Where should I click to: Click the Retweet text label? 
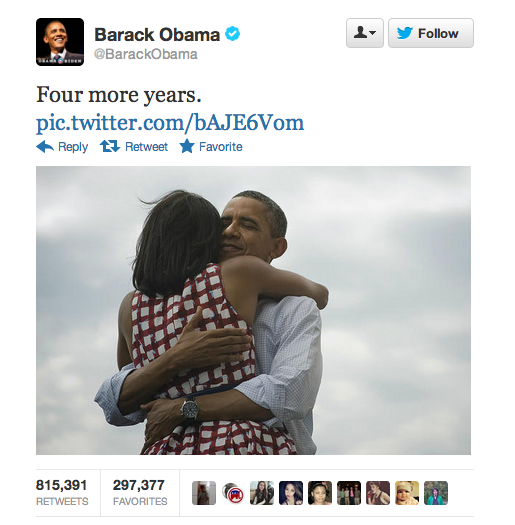(146, 147)
